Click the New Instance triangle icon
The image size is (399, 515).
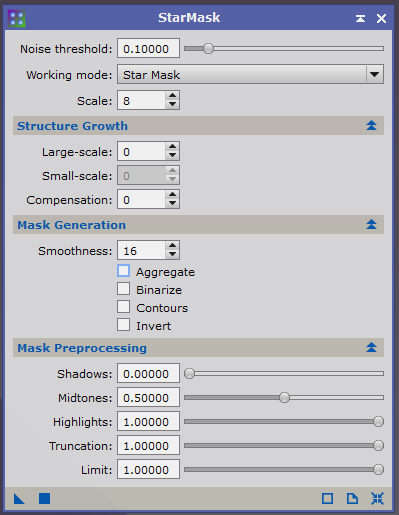coord(19,499)
